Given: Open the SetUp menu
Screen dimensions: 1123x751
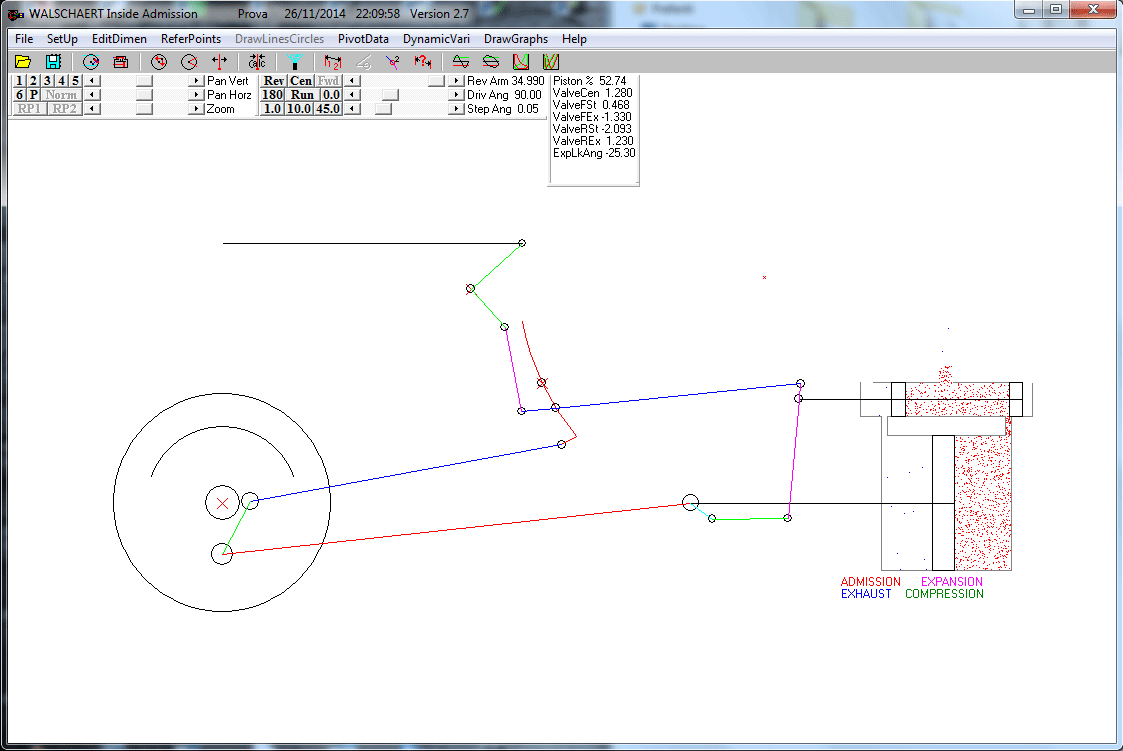Looking at the screenshot, I should pos(62,39).
